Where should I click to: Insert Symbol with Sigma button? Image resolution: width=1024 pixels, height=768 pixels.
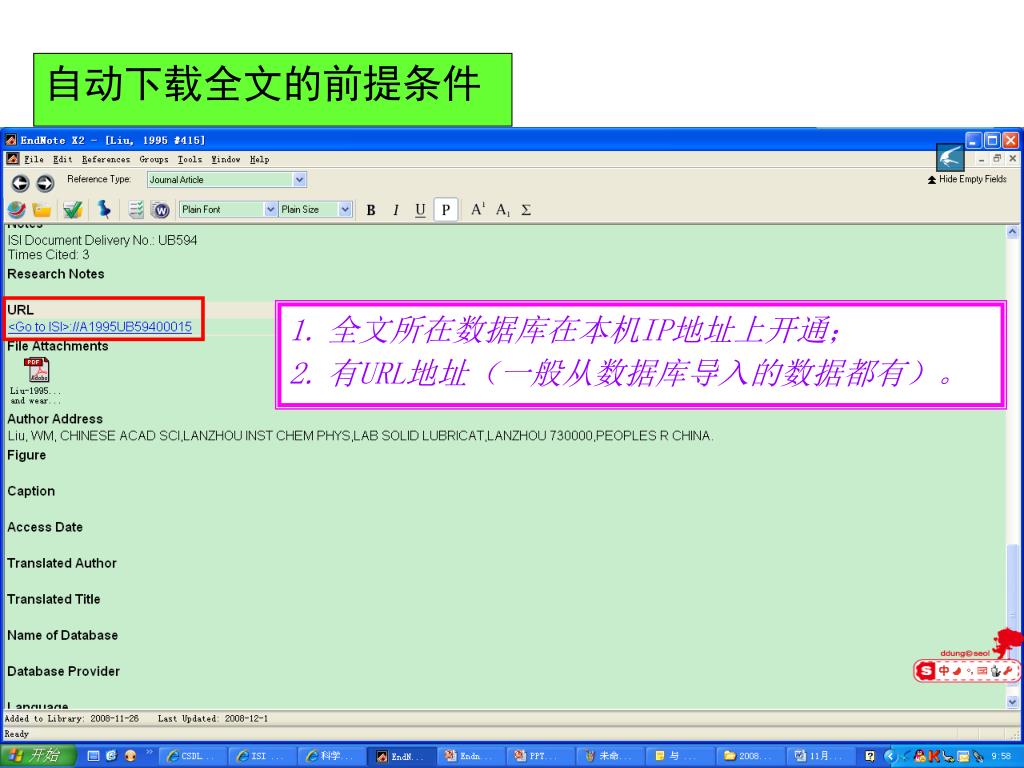pos(526,210)
